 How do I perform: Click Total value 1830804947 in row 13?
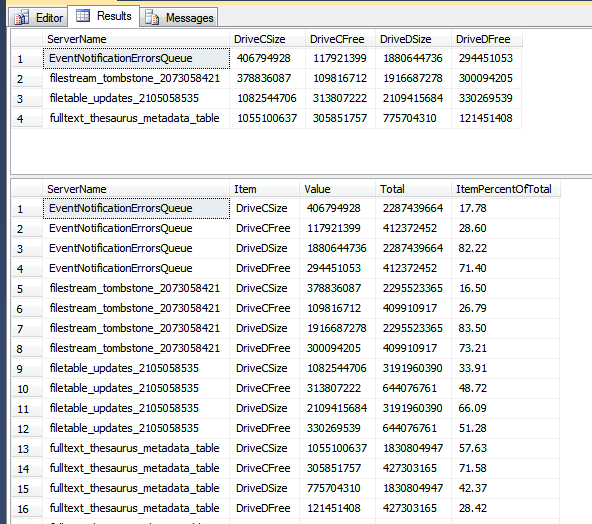coord(413,448)
